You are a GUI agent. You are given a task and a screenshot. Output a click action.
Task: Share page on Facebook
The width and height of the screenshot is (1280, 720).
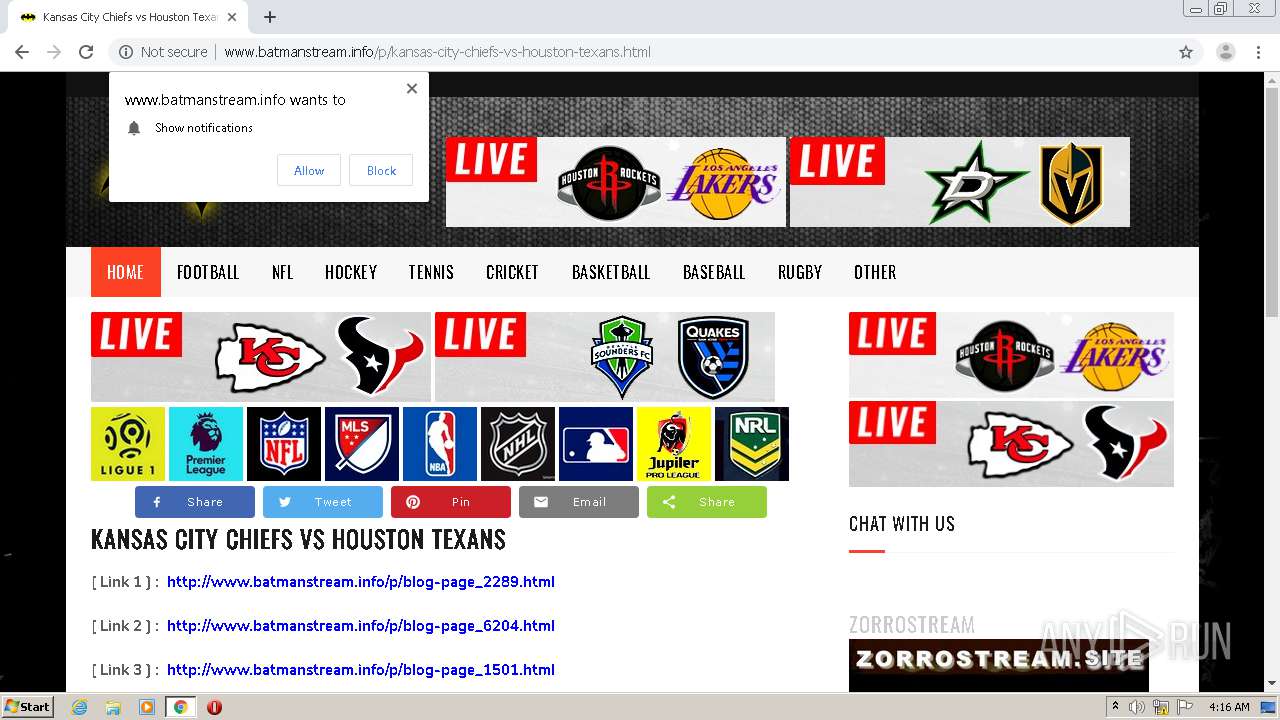click(195, 502)
